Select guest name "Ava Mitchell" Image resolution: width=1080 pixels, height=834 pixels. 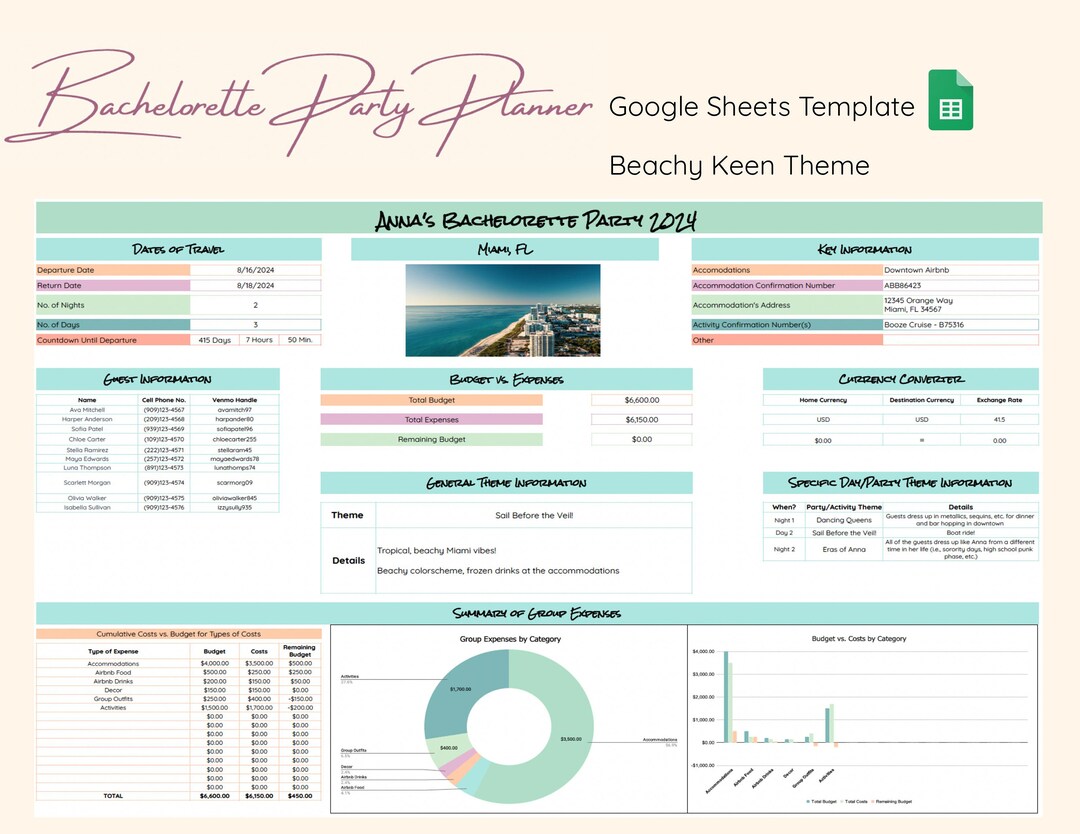coord(87,409)
